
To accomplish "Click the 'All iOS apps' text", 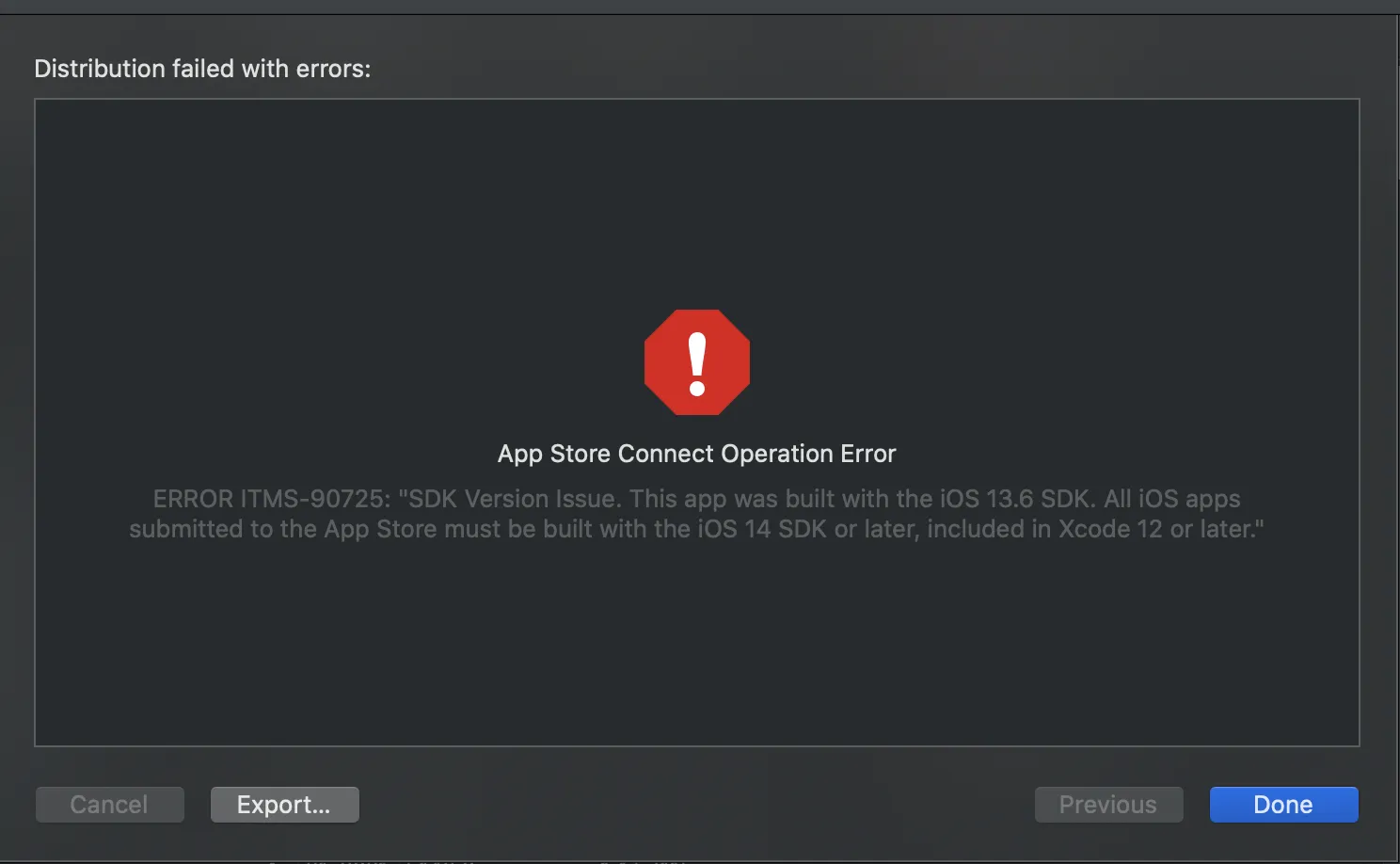I will tap(1172, 499).
